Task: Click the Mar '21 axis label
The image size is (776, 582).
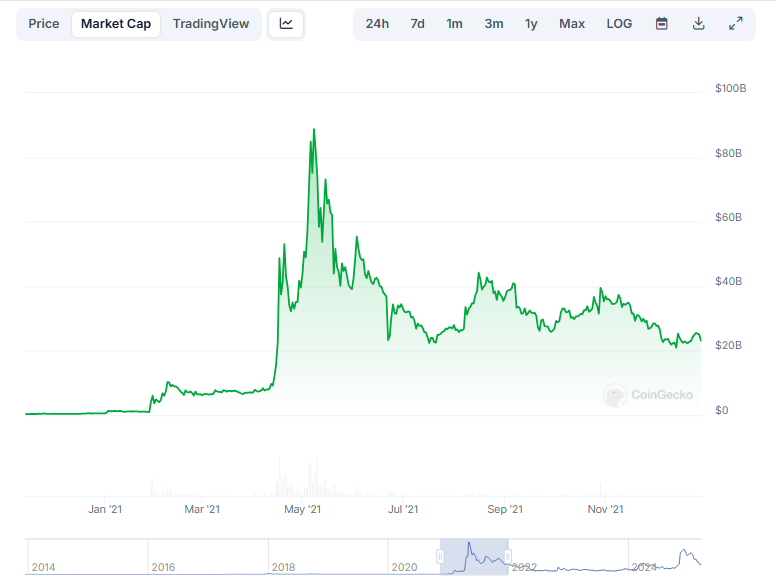Action: 202,509
